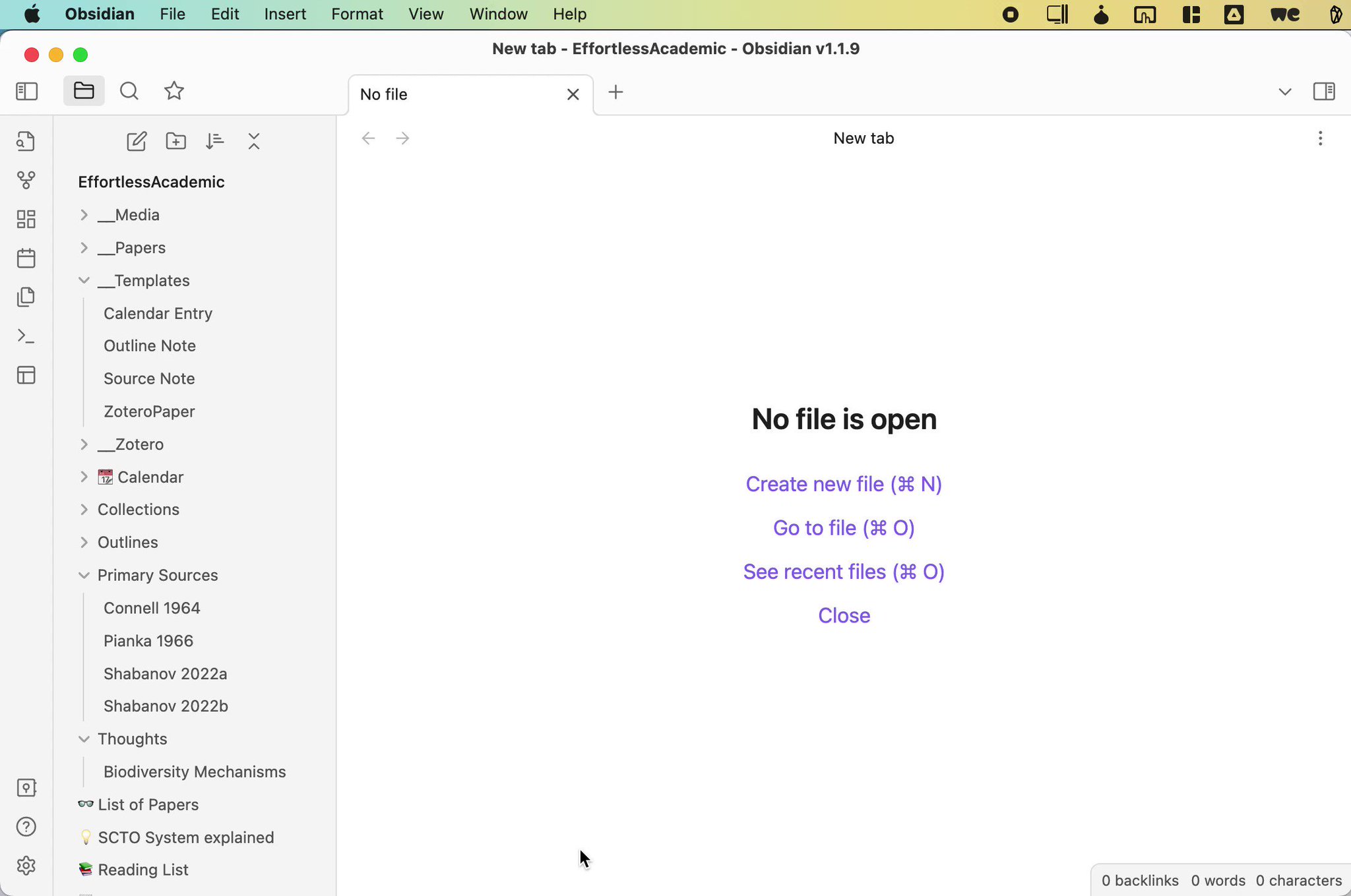The image size is (1351, 896).
Task: Create a new note icon
Action: [137, 141]
